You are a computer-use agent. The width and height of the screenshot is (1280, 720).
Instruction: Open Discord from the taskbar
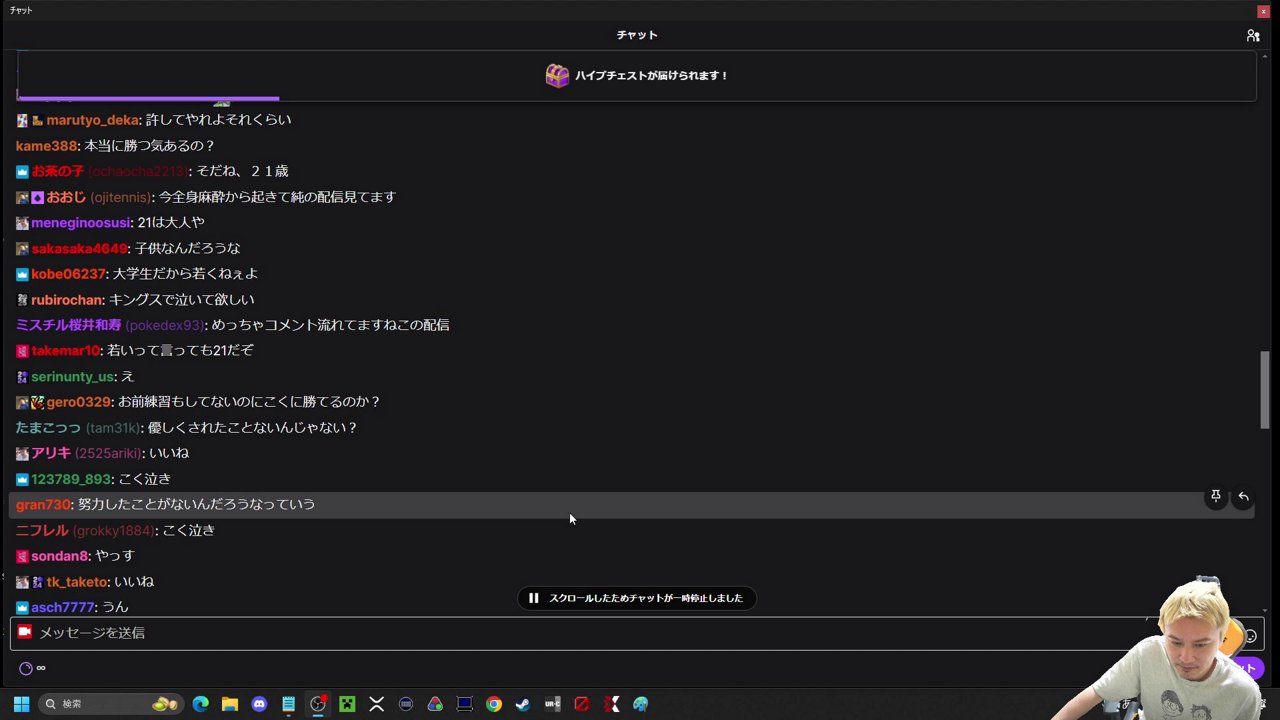[260, 703]
